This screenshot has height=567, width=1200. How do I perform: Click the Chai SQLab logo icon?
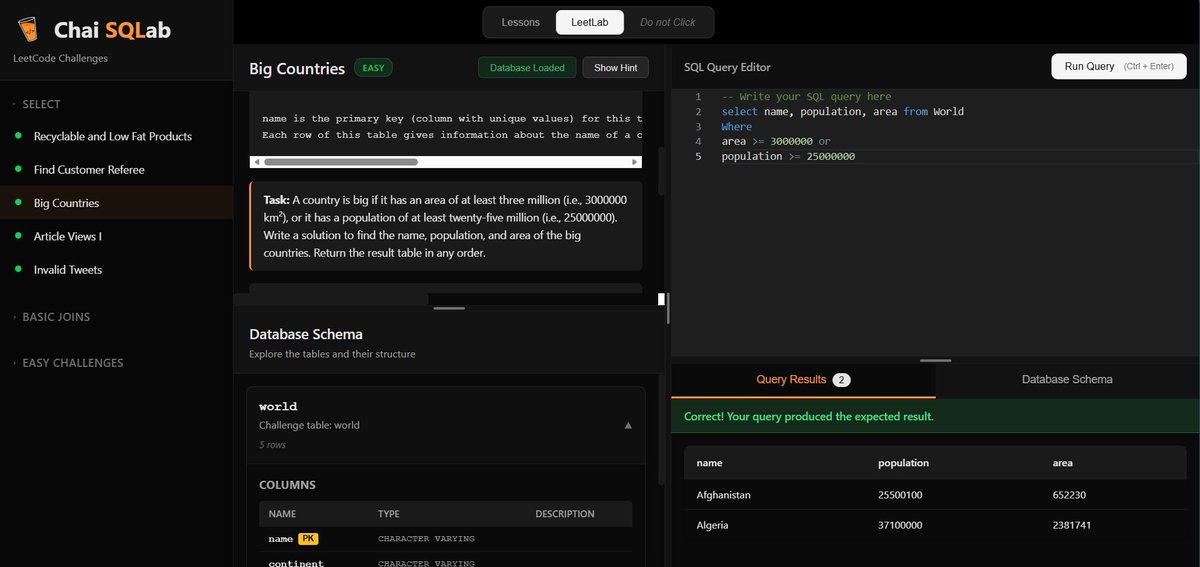click(28, 30)
